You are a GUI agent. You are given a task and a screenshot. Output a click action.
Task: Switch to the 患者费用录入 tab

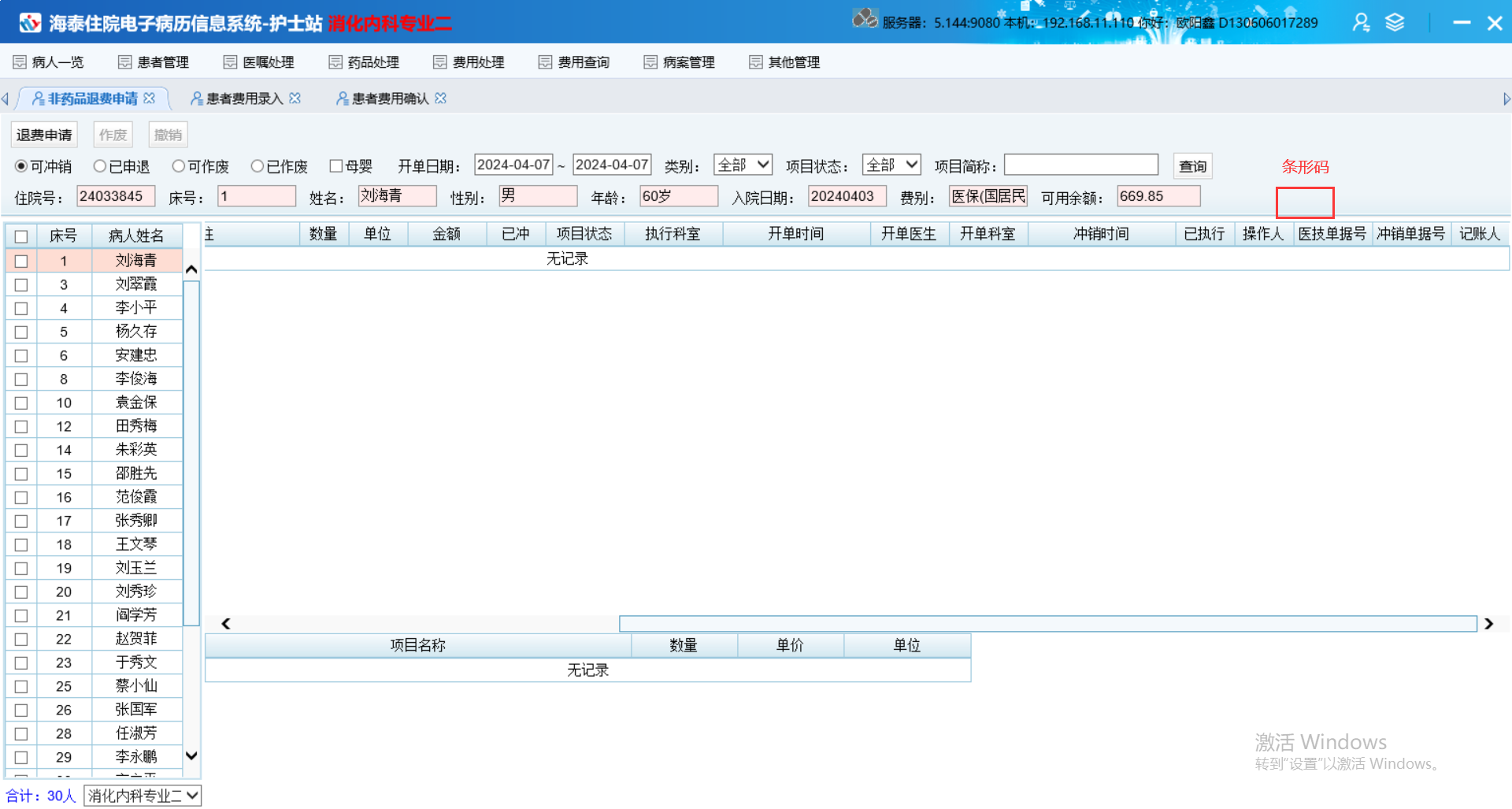244,98
